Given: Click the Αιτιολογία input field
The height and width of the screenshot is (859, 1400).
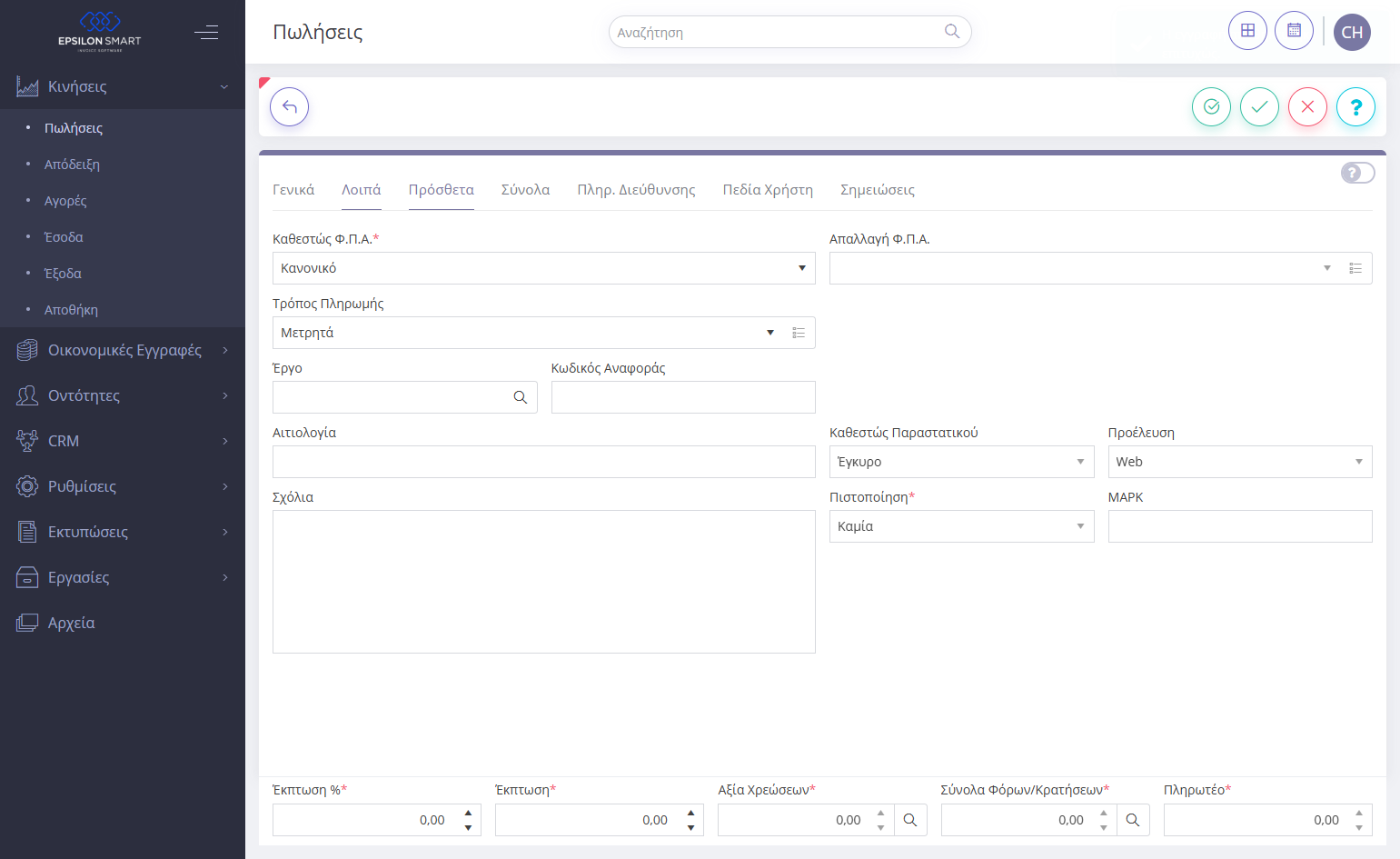Looking at the screenshot, I should pos(544,462).
